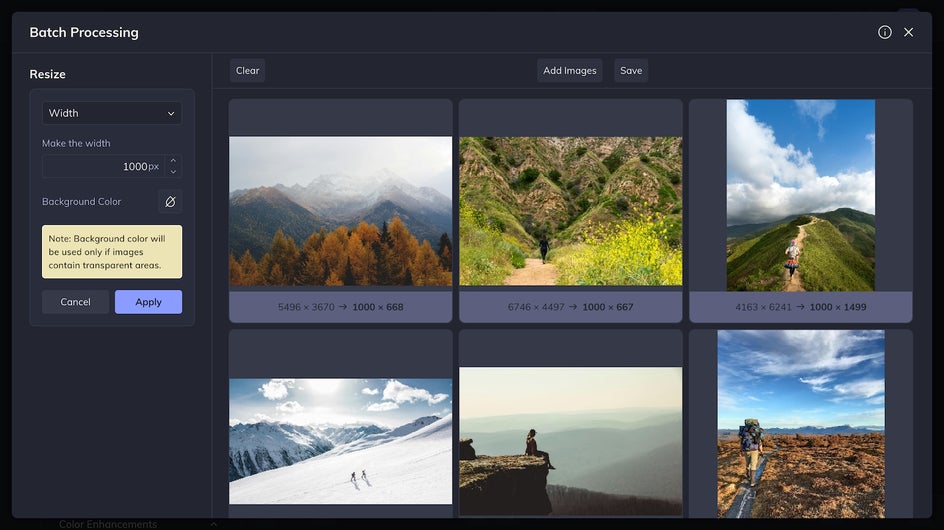Clear all batch images
The height and width of the screenshot is (530, 944).
(x=247, y=70)
